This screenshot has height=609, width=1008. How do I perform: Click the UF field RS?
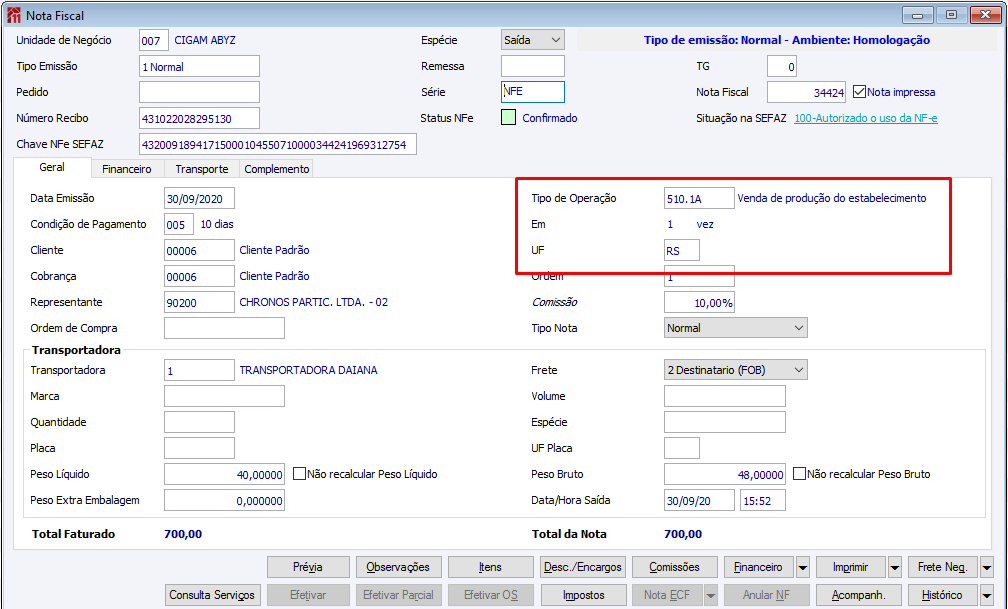pos(682,250)
